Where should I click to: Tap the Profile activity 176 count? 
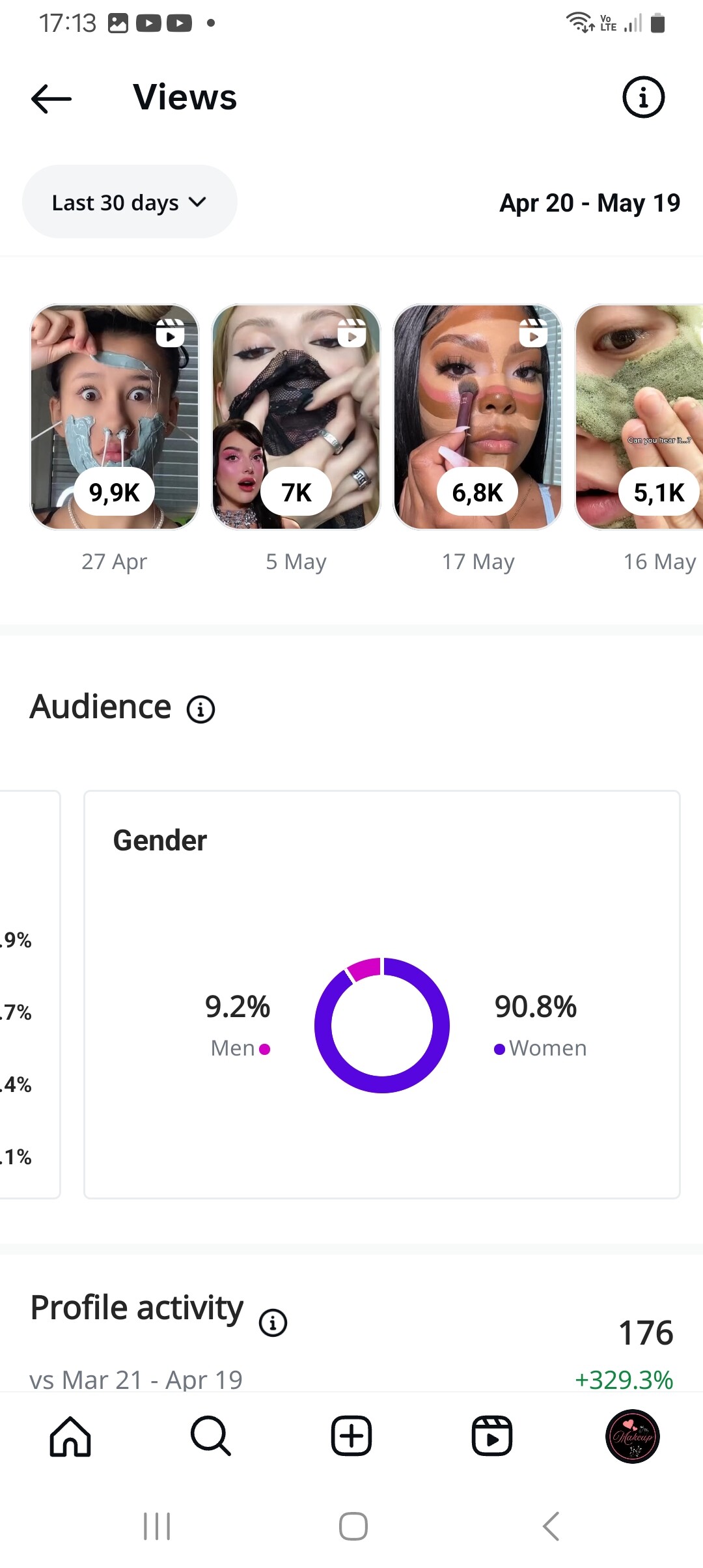tap(645, 1333)
